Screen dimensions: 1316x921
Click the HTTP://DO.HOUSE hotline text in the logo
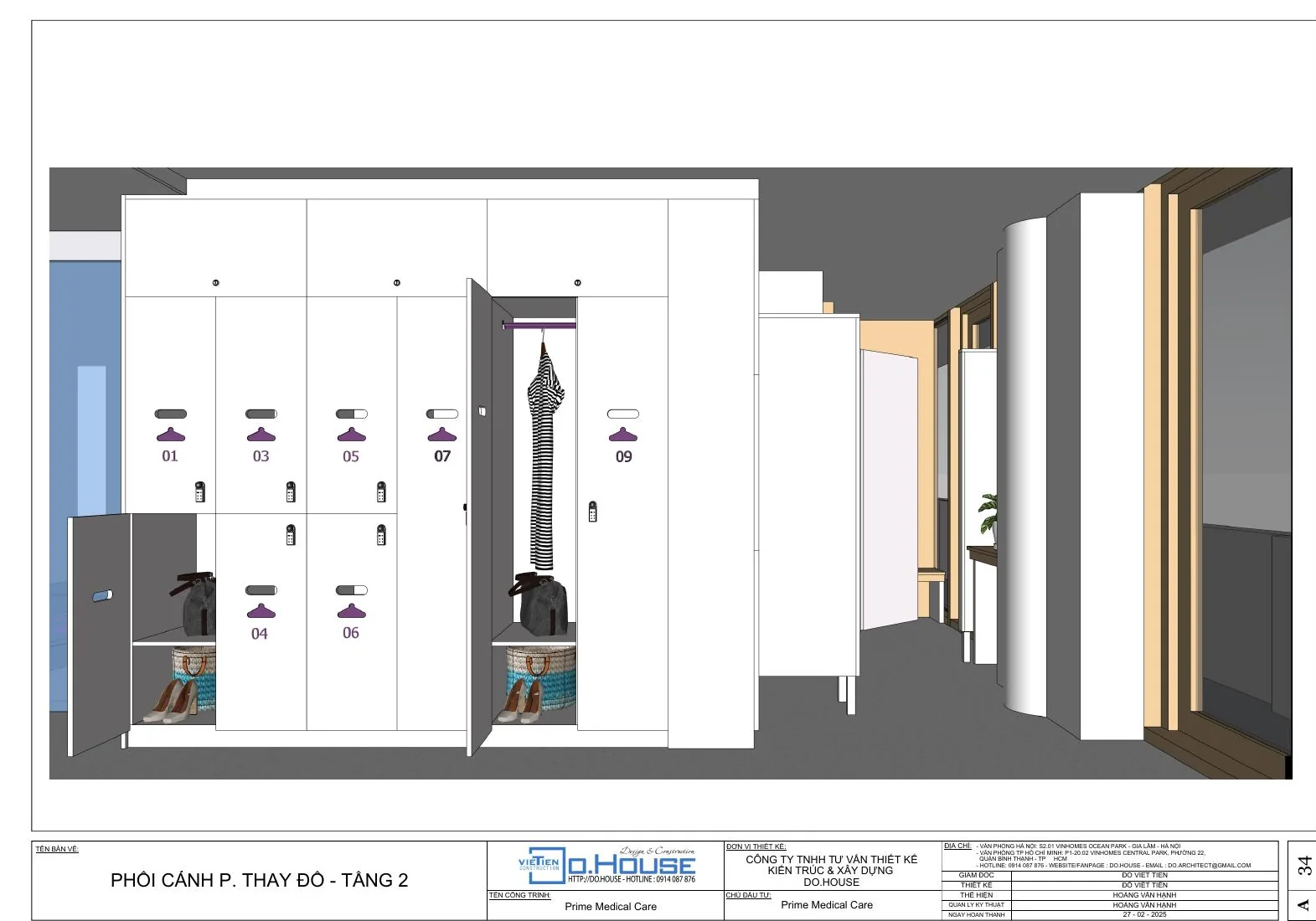(632, 879)
